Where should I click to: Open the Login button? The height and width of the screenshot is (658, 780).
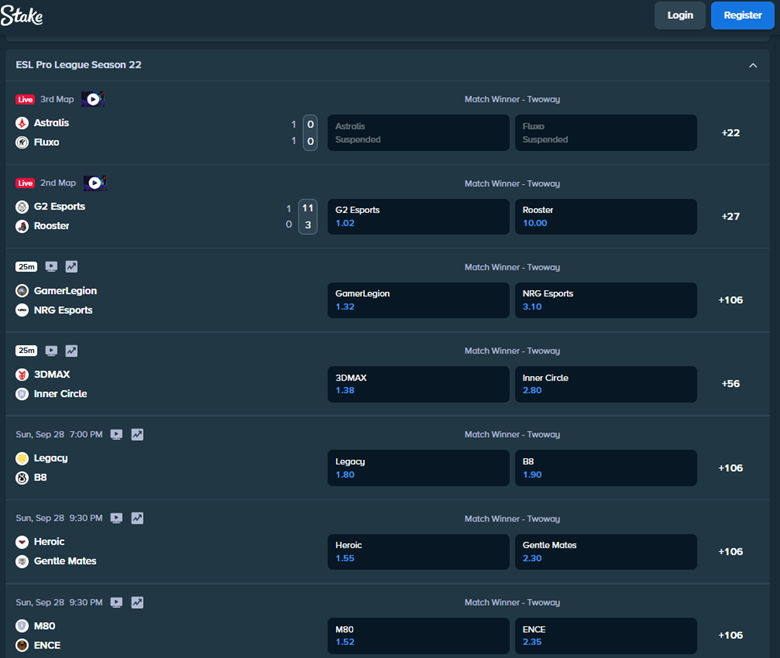click(x=680, y=15)
